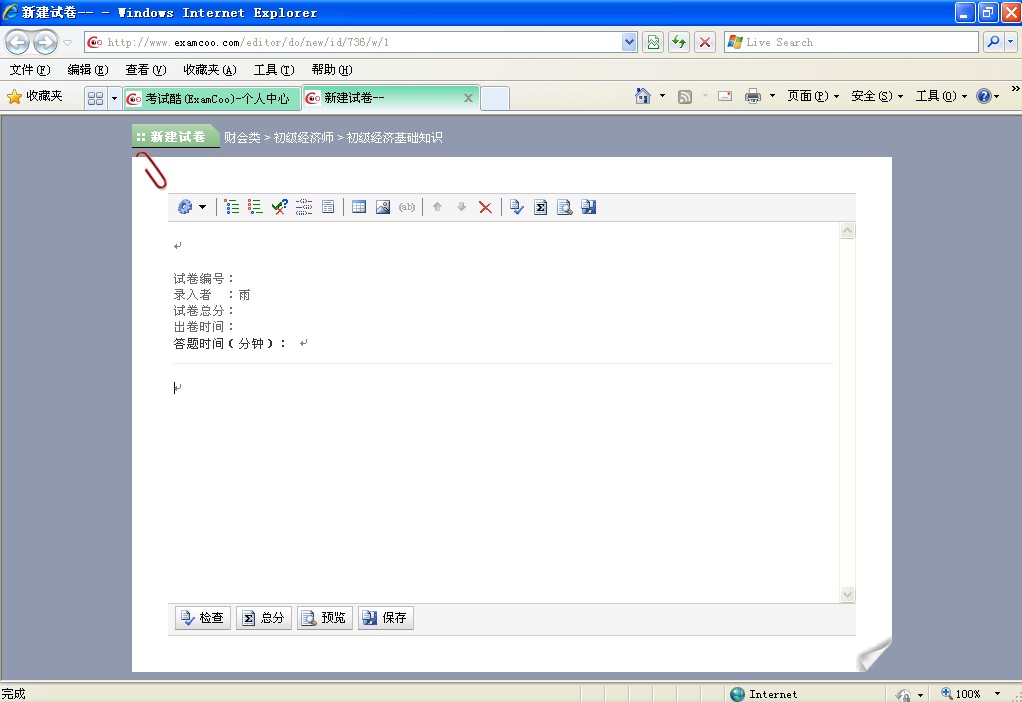Click the red X delete icon in editor toolbar
Image resolution: width=1022 pixels, height=702 pixels.
coord(485,207)
